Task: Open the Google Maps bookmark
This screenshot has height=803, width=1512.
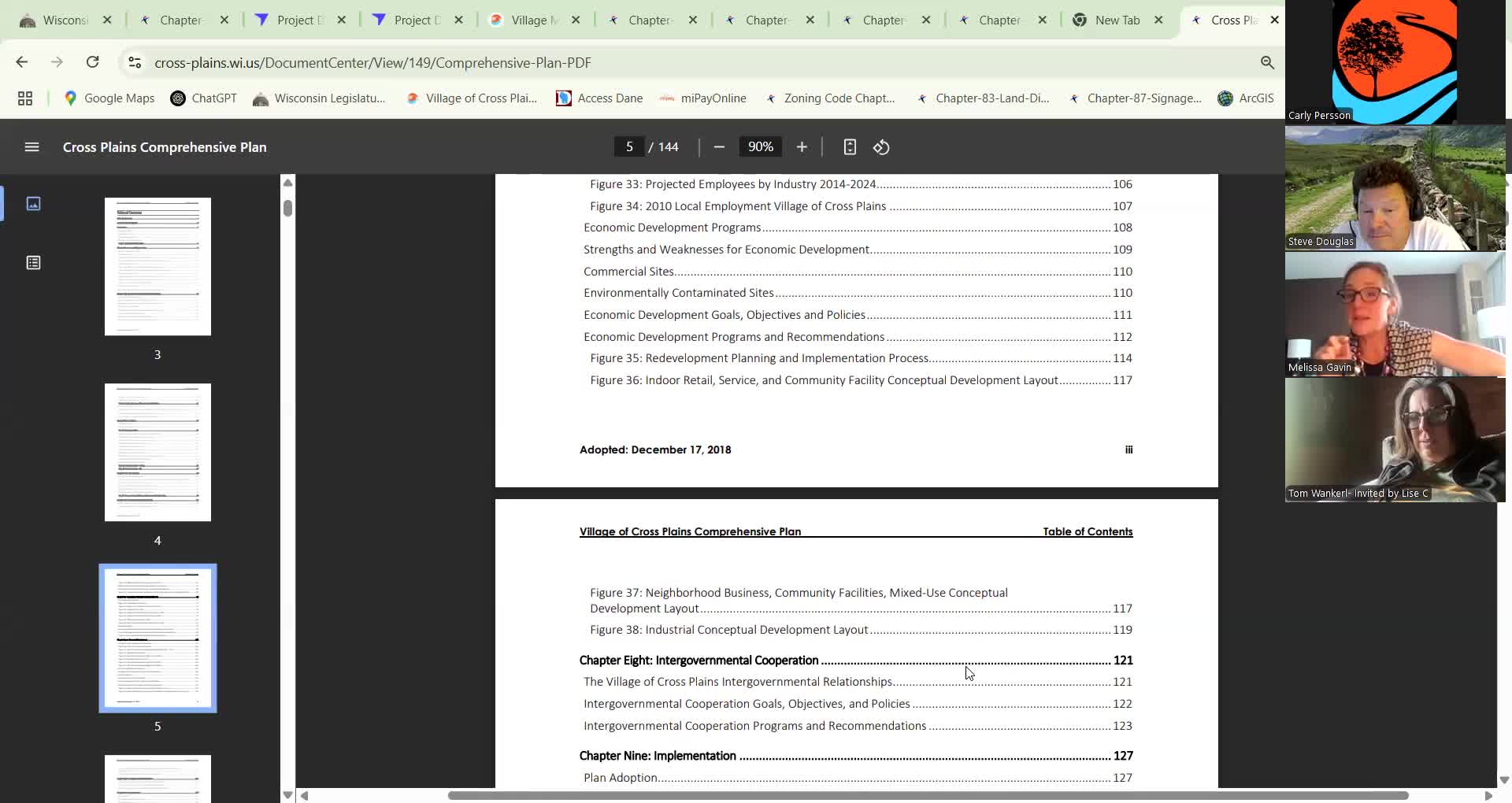Action: tap(109, 98)
